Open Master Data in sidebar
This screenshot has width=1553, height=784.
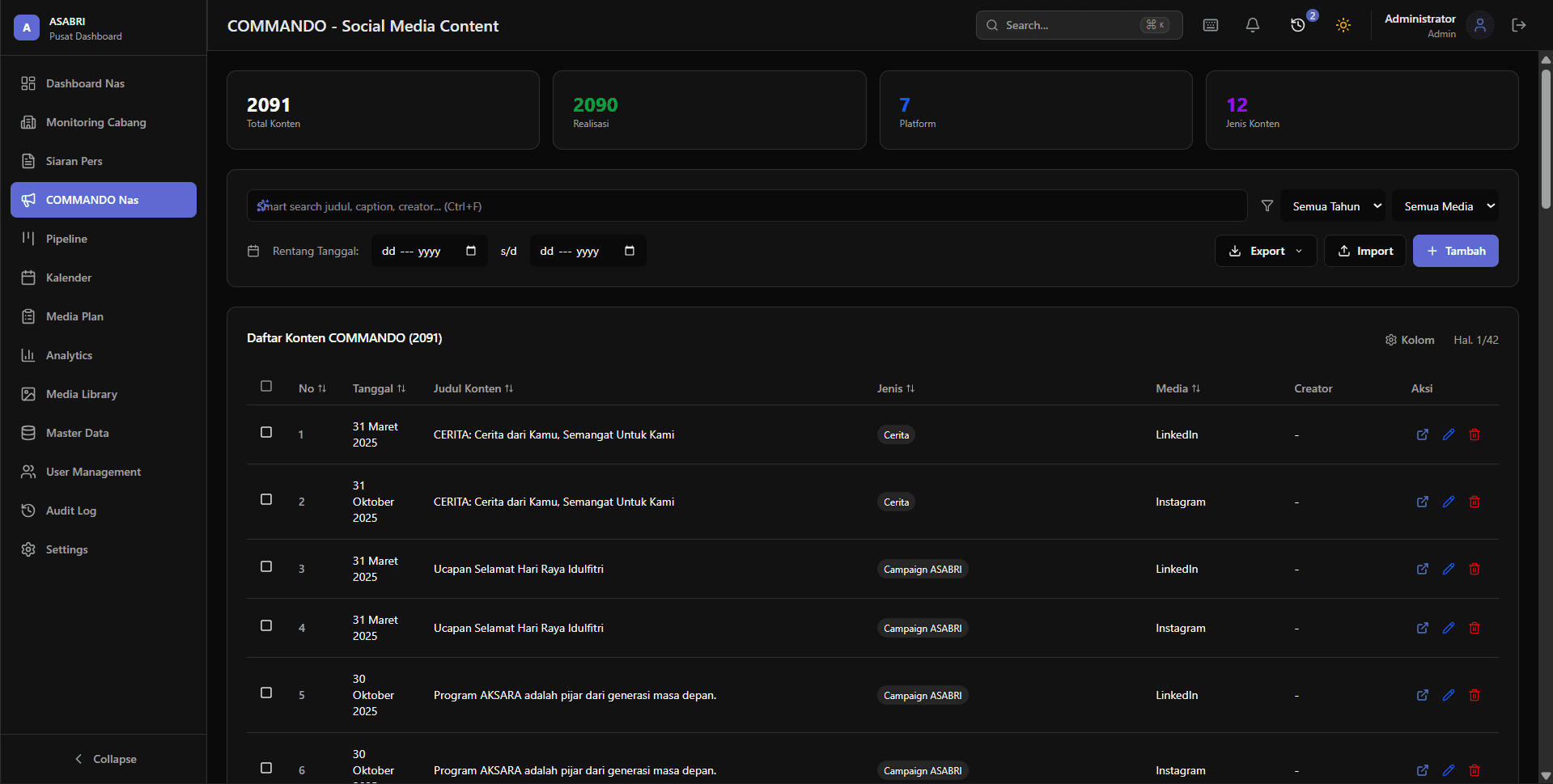point(104,433)
